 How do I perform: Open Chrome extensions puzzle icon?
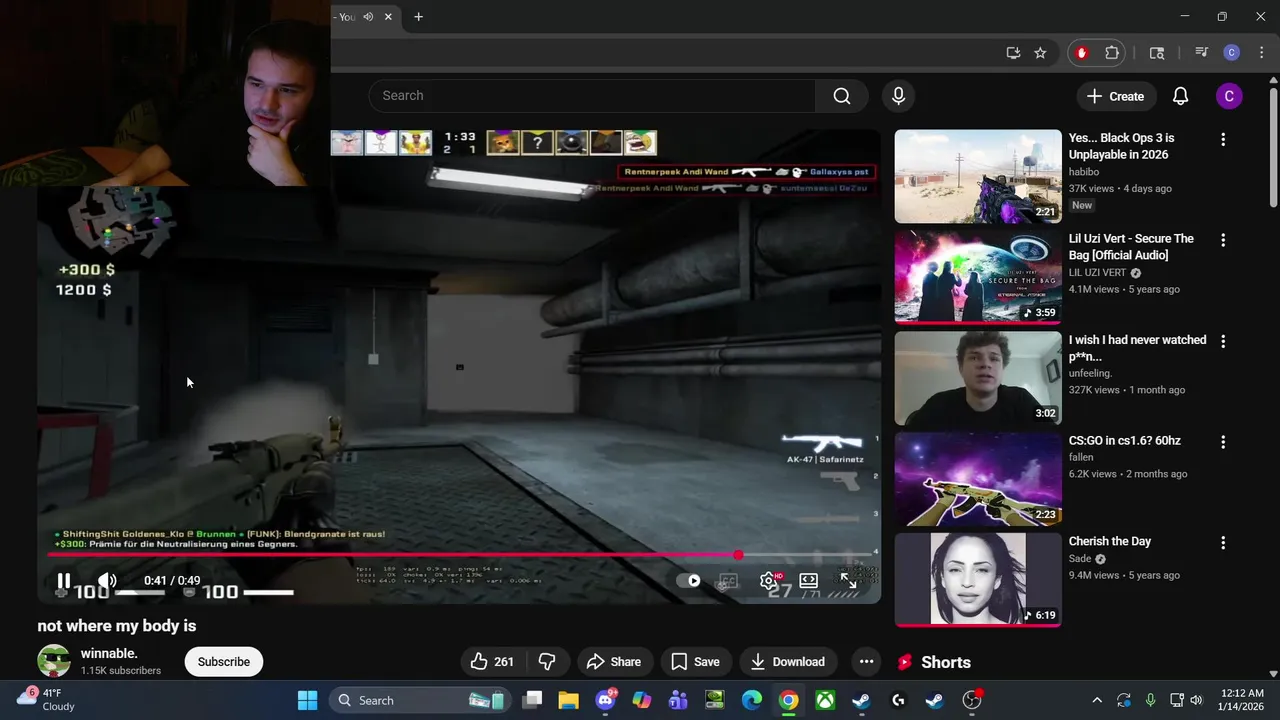click(x=1112, y=53)
